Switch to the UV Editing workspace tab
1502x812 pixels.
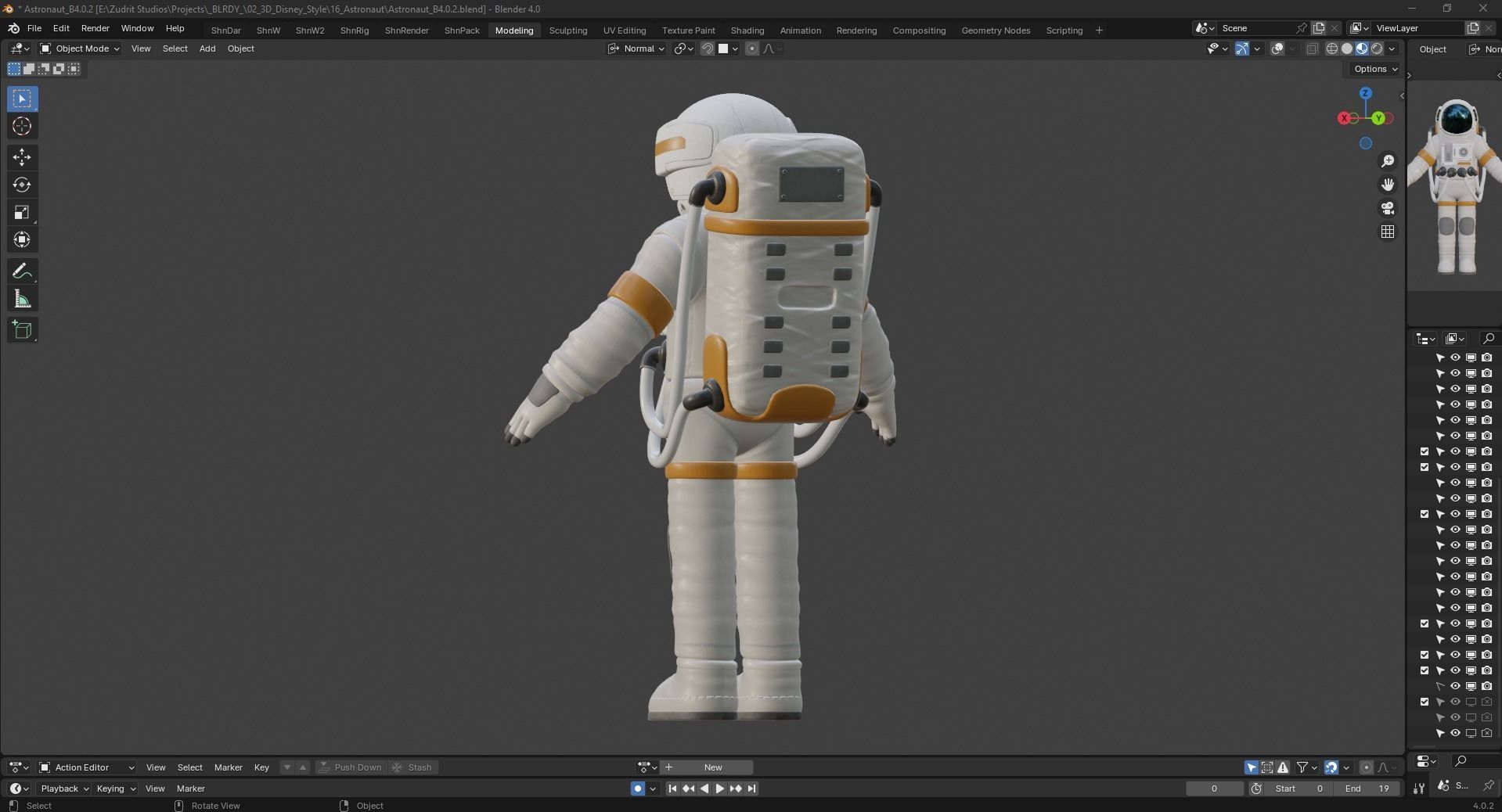[625, 31]
